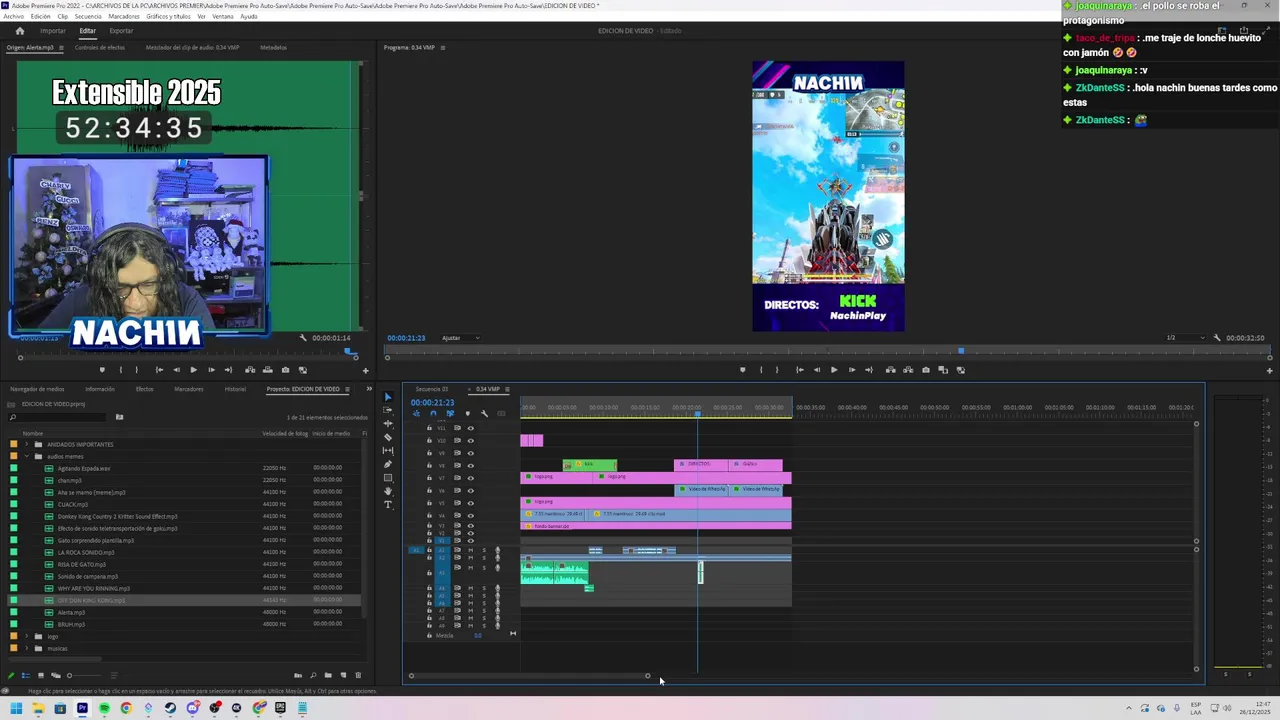Select the Rectangle tool

point(388,478)
